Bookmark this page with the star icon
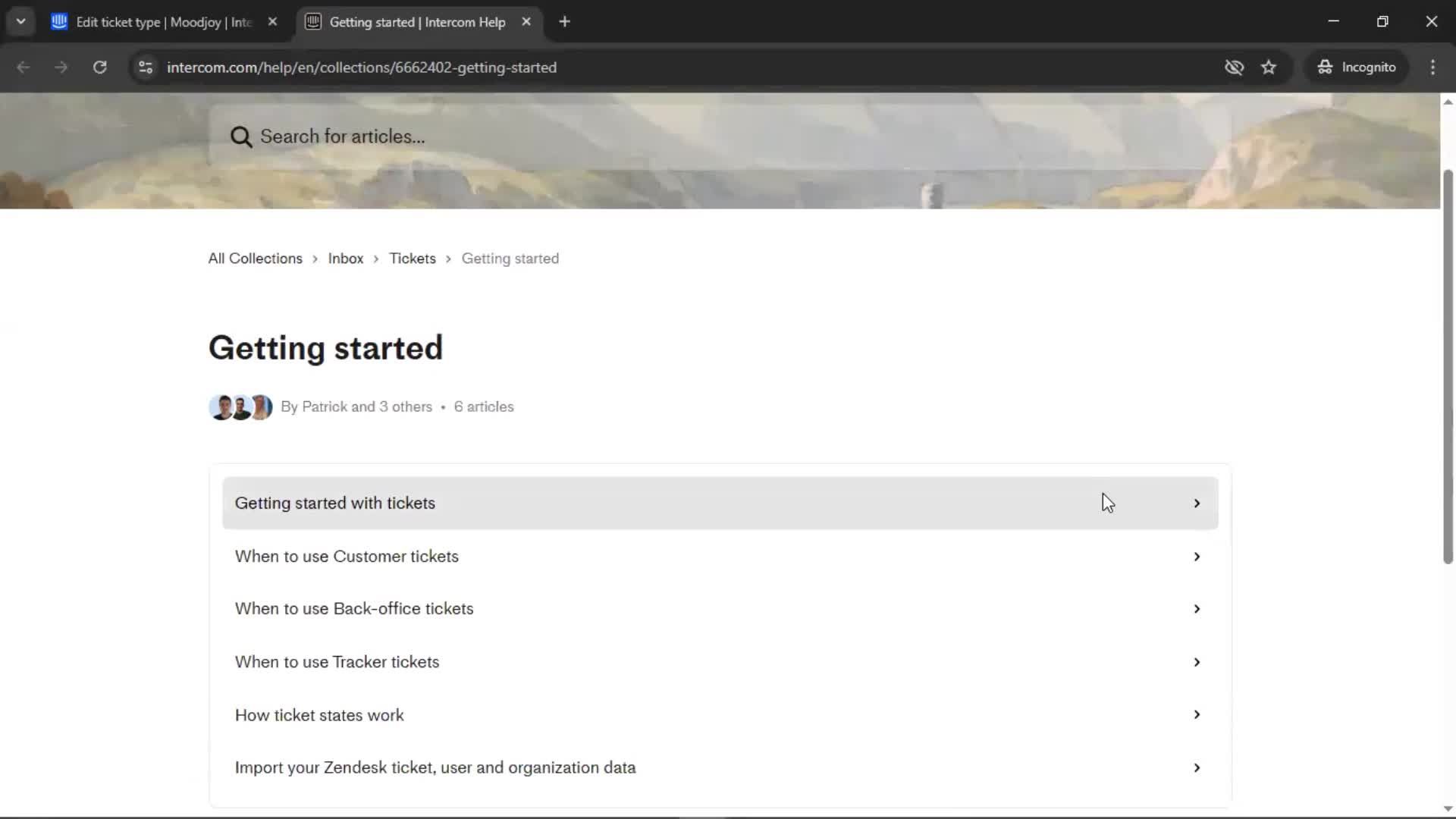This screenshot has height=819, width=1456. [x=1269, y=67]
